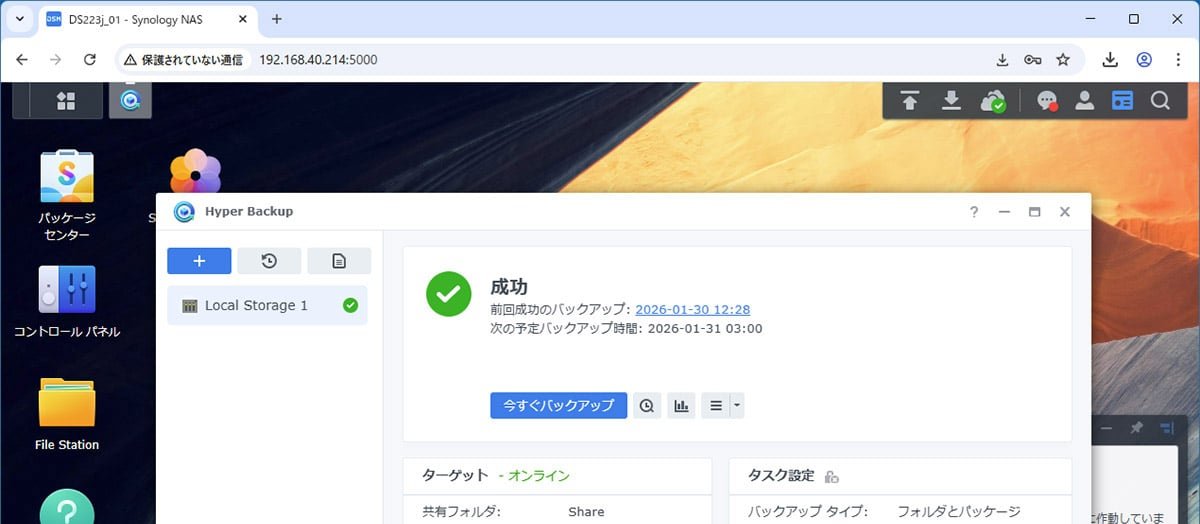The width and height of the screenshot is (1200, 524).
Task: Open the backup explorer magnifier-clock icon
Action: (x=647, y=405)
